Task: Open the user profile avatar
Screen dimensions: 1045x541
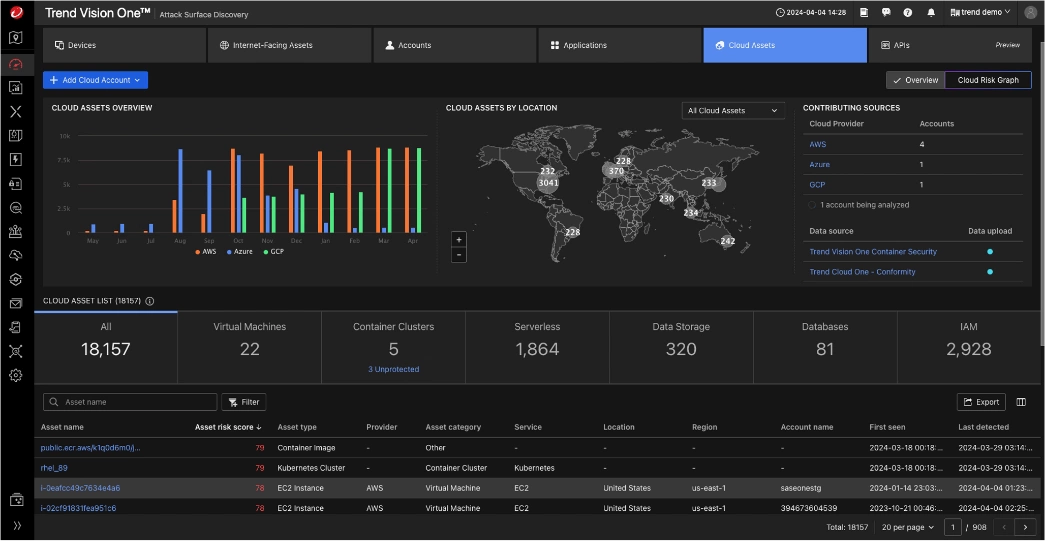Action: pos(1030,12)
